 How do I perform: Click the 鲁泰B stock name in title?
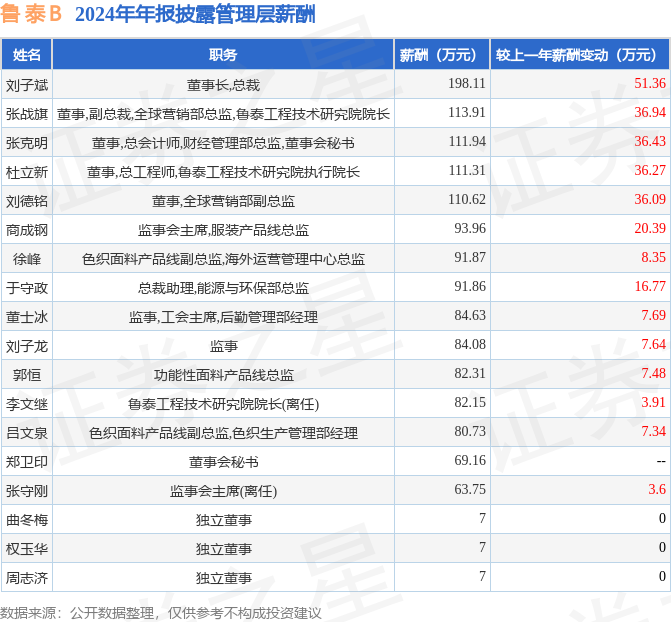(x=31, y=14)
